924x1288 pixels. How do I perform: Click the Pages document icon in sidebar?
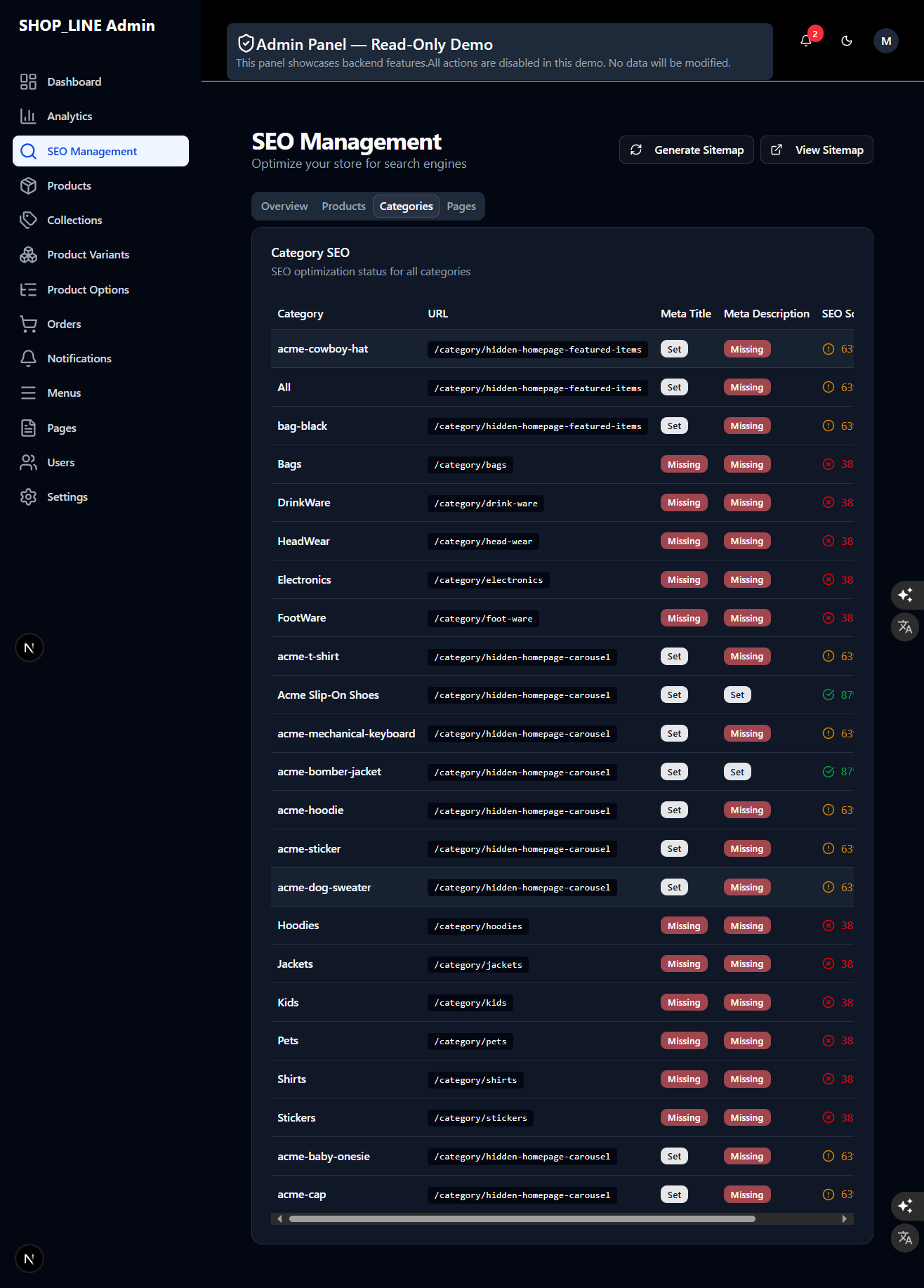click(x=28, y=428)
